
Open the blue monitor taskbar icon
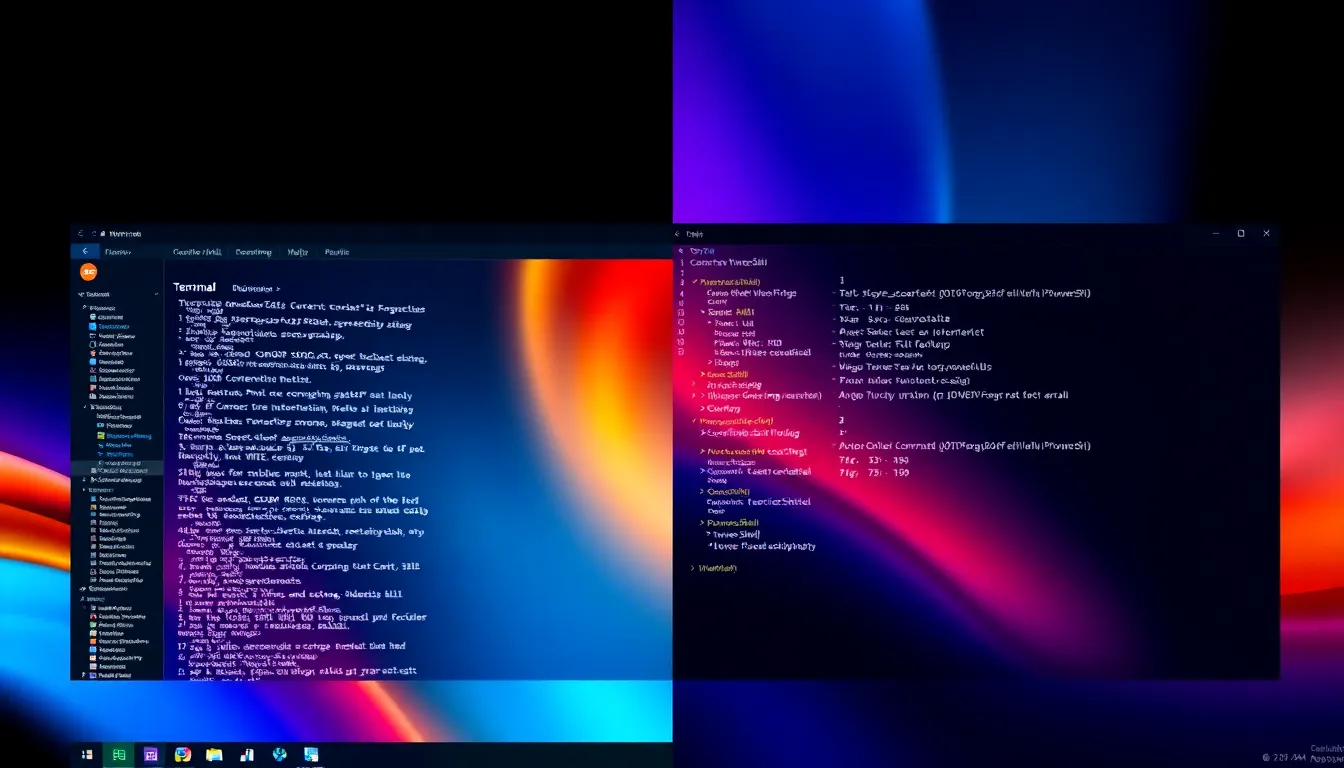(312, 755)
